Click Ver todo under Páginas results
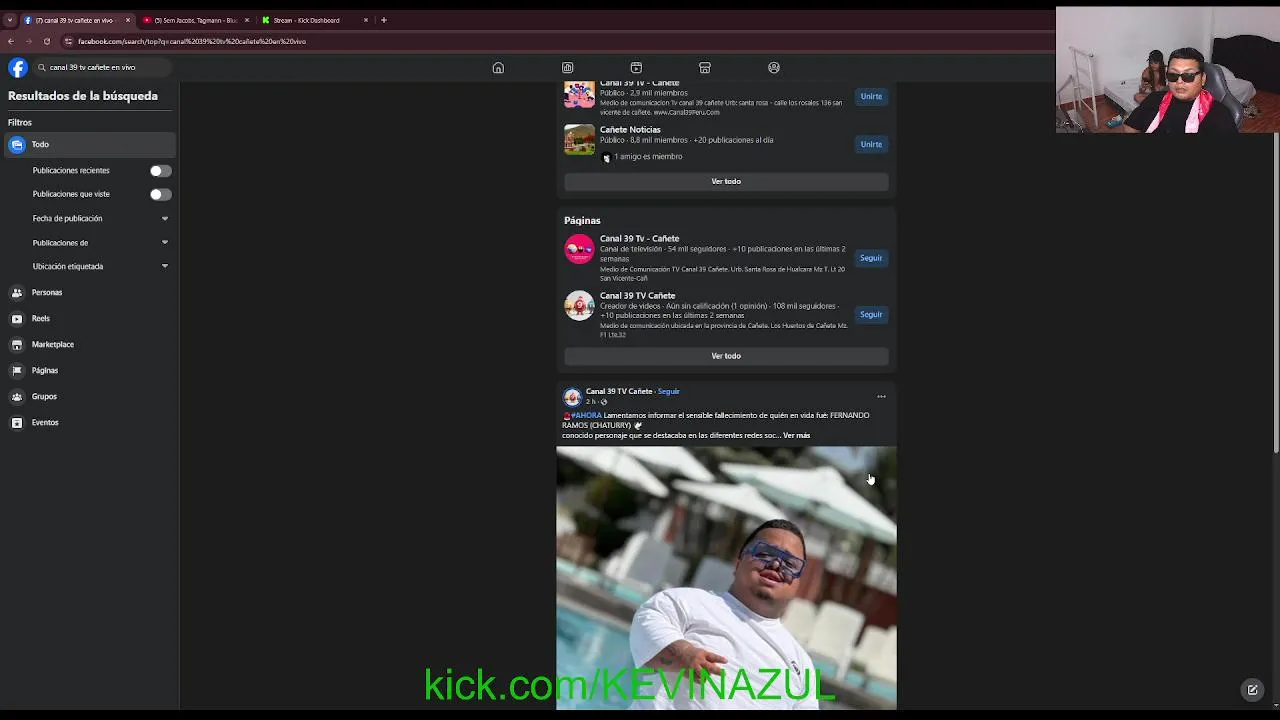 click(x=726, y=356)
